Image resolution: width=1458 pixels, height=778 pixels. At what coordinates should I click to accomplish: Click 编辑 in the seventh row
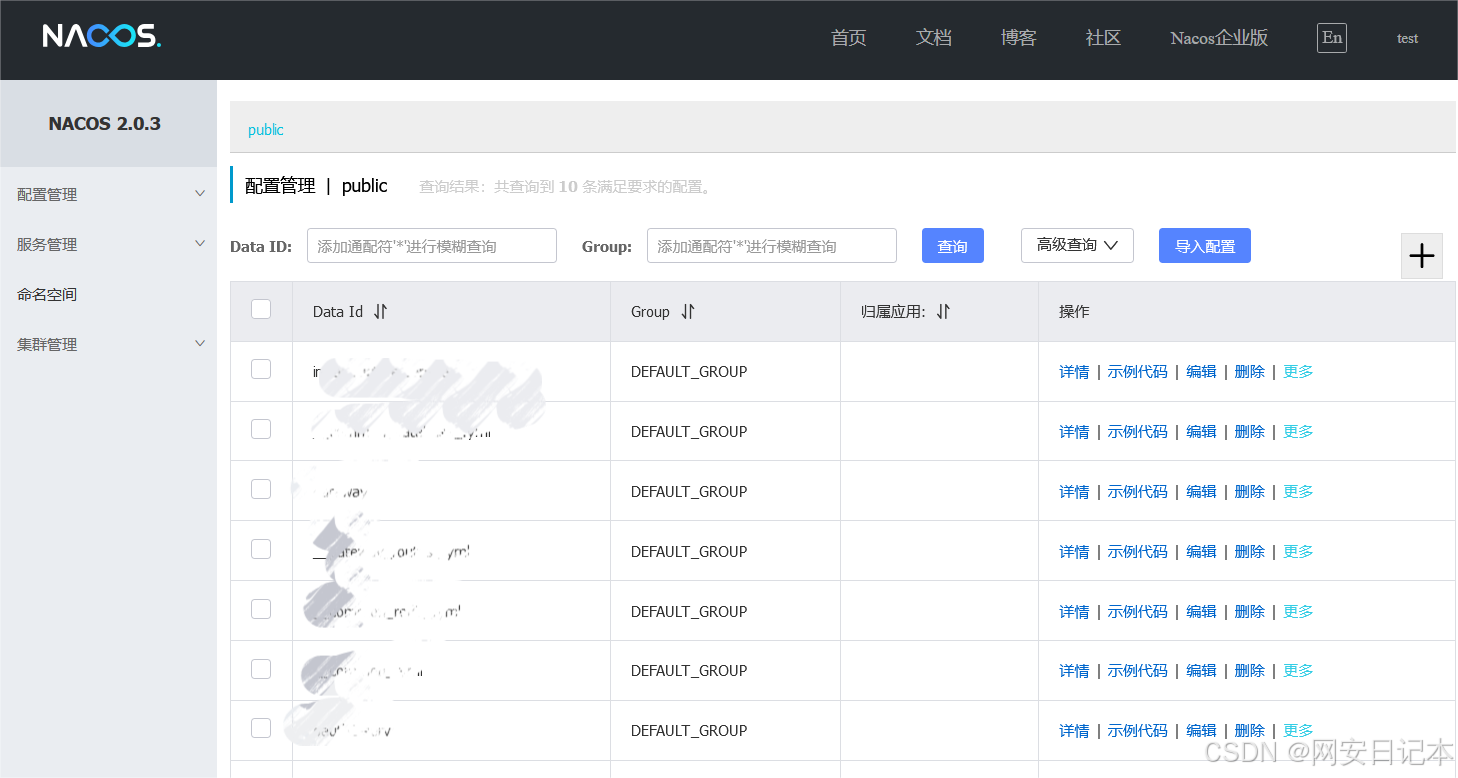1201,731
